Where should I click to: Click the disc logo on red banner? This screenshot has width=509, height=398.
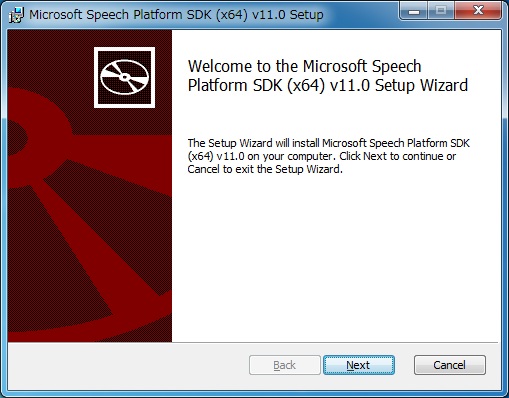(x=124, y=77)
